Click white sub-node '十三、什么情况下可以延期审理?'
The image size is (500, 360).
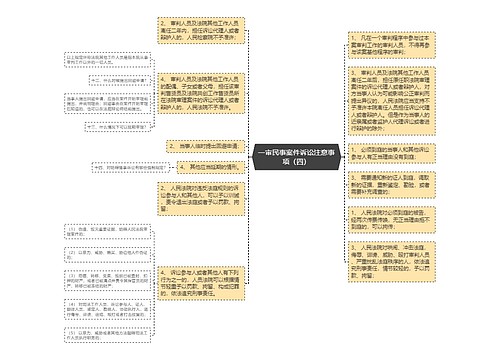click(x=117, y=127)
